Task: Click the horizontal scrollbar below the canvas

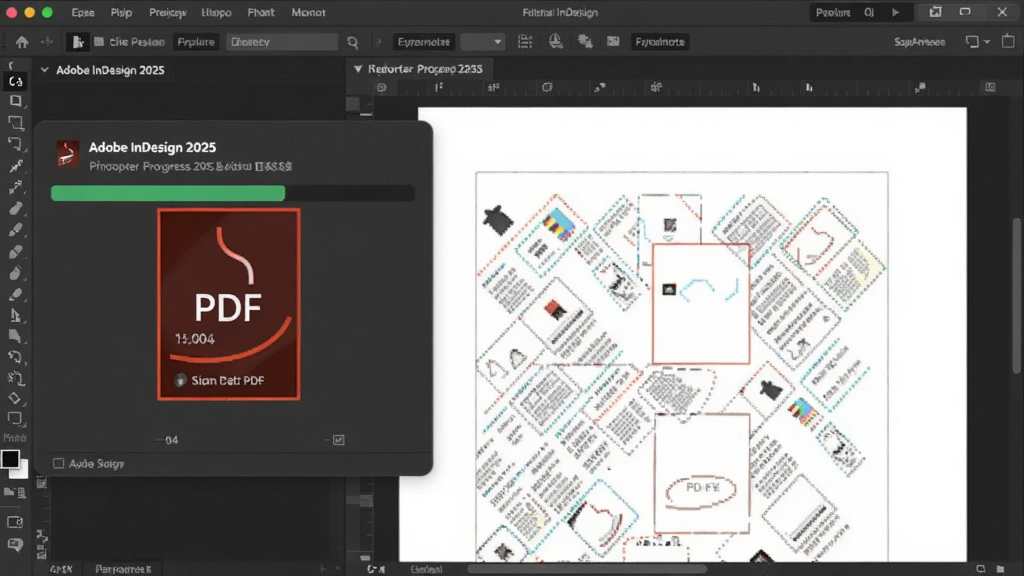Action: pyautogui.click(x=588, y=569)
